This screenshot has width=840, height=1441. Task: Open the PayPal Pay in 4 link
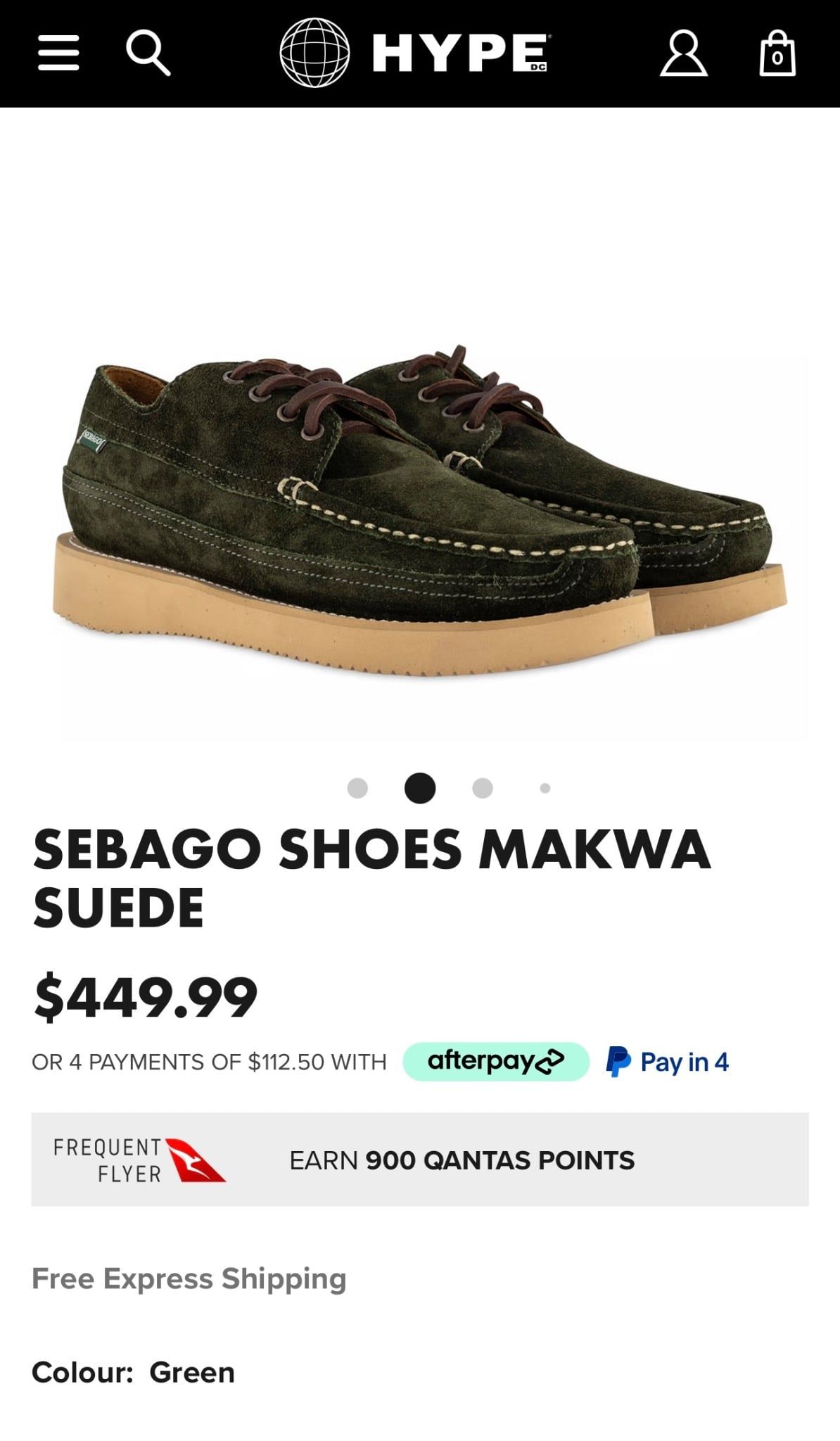668,1061
